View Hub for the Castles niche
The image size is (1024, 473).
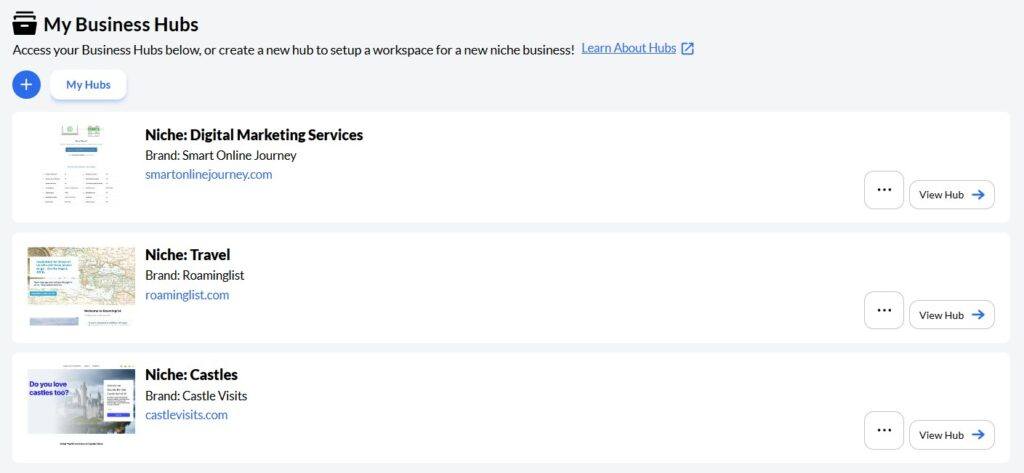point(951,435)
